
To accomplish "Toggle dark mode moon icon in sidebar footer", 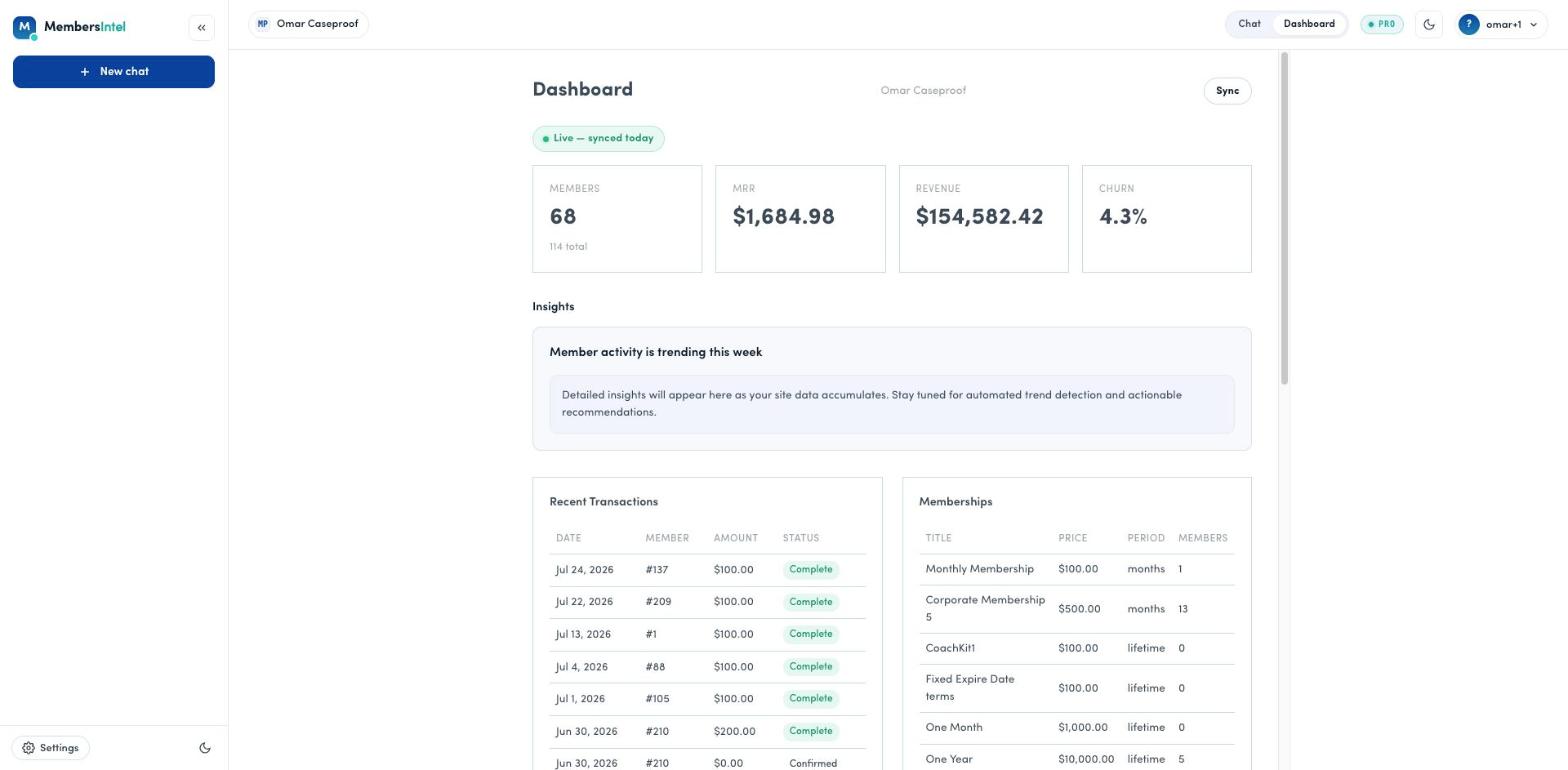I will pyautogui.click(x=205, y=748).
